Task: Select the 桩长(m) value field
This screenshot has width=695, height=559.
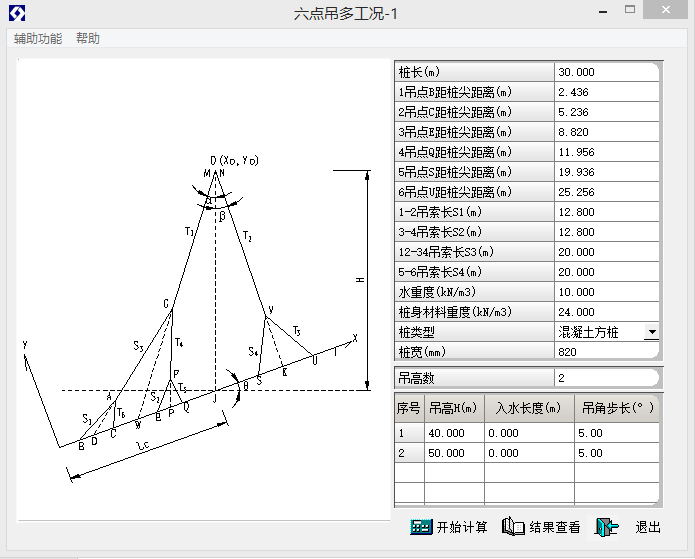Action: (x=606, y=72)
